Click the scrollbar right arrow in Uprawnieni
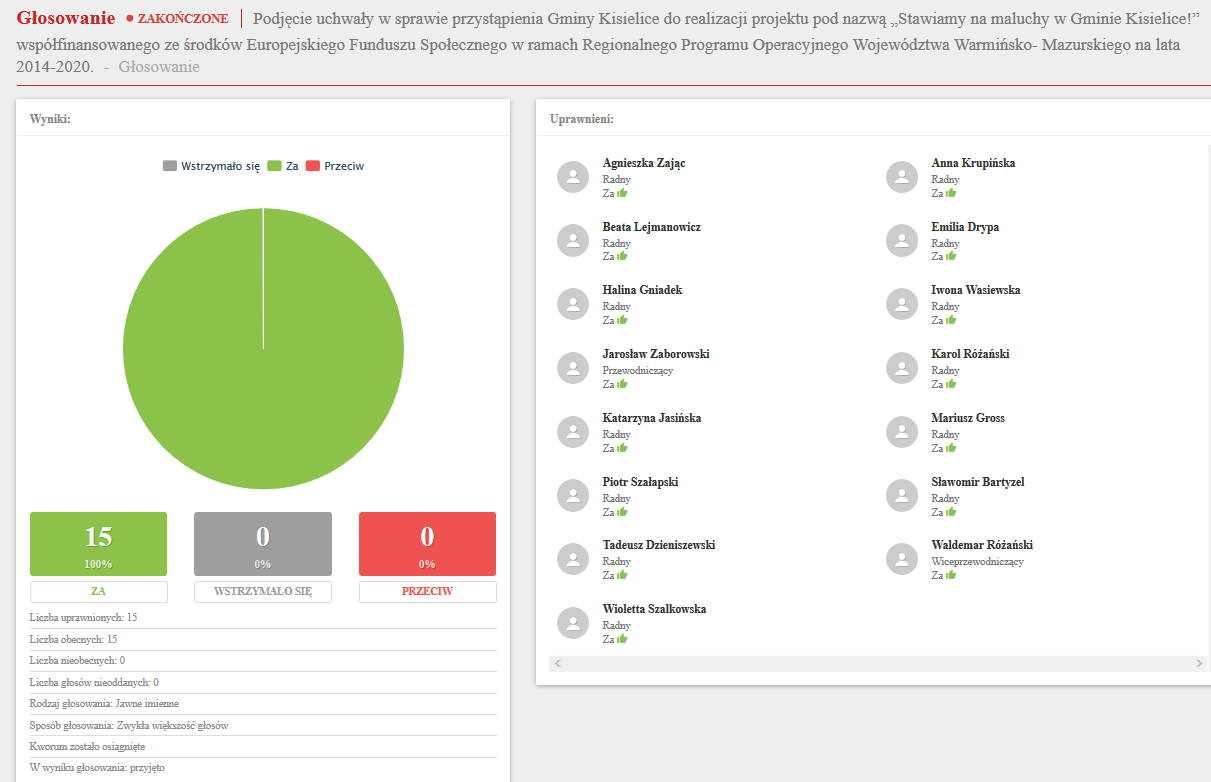Screen dimensions: 1211x782 coord(1199,664)
